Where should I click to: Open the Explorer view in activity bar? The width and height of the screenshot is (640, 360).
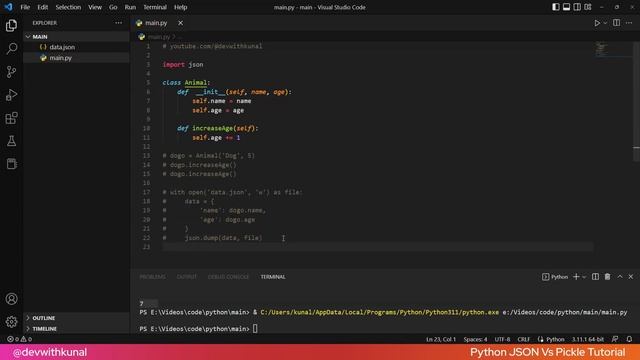tap(11, 26)
